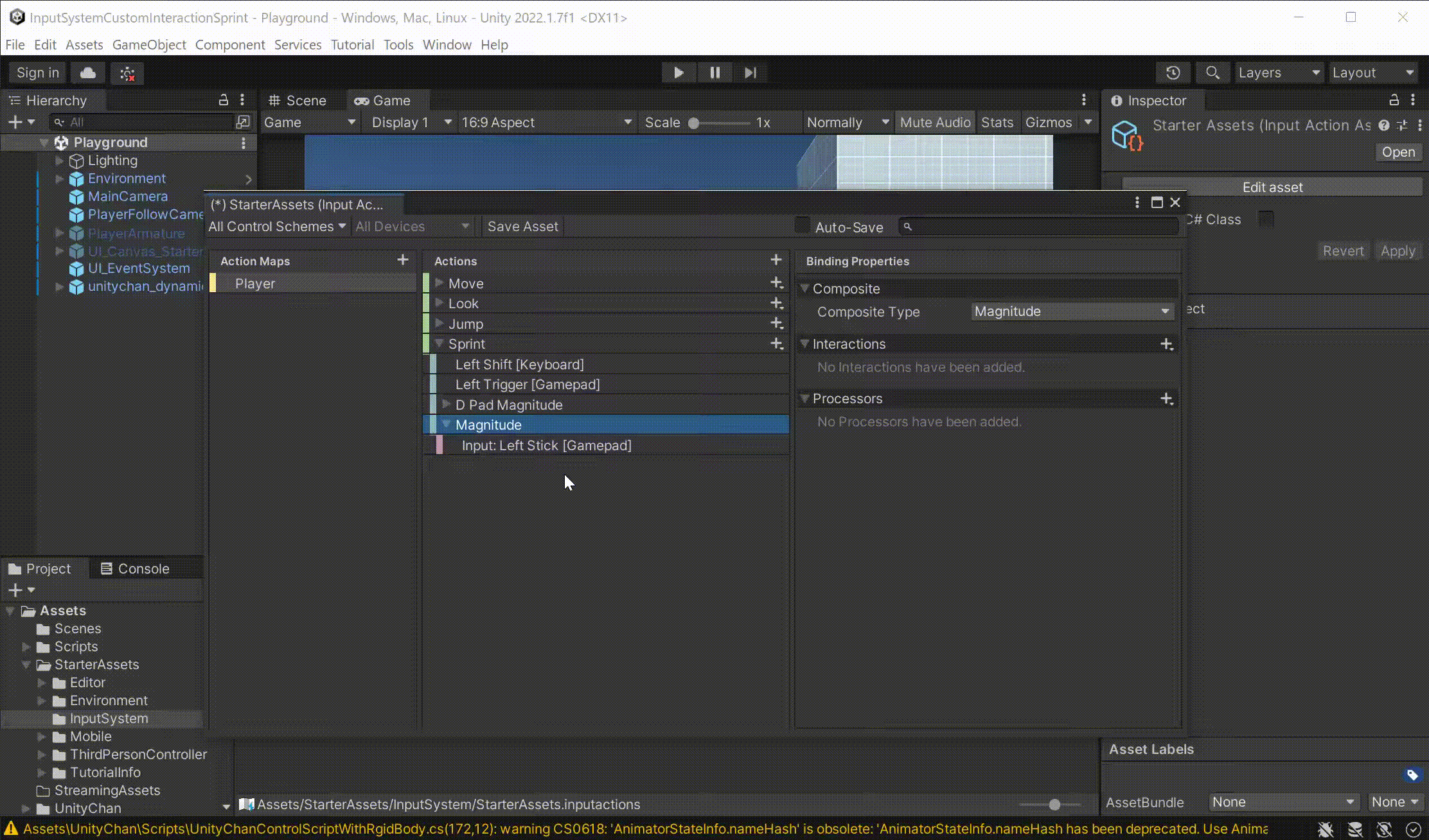Add an Interaction with plus icon
The height and width of the screenshot is (840, 1429).
[x=1167, y=344]
